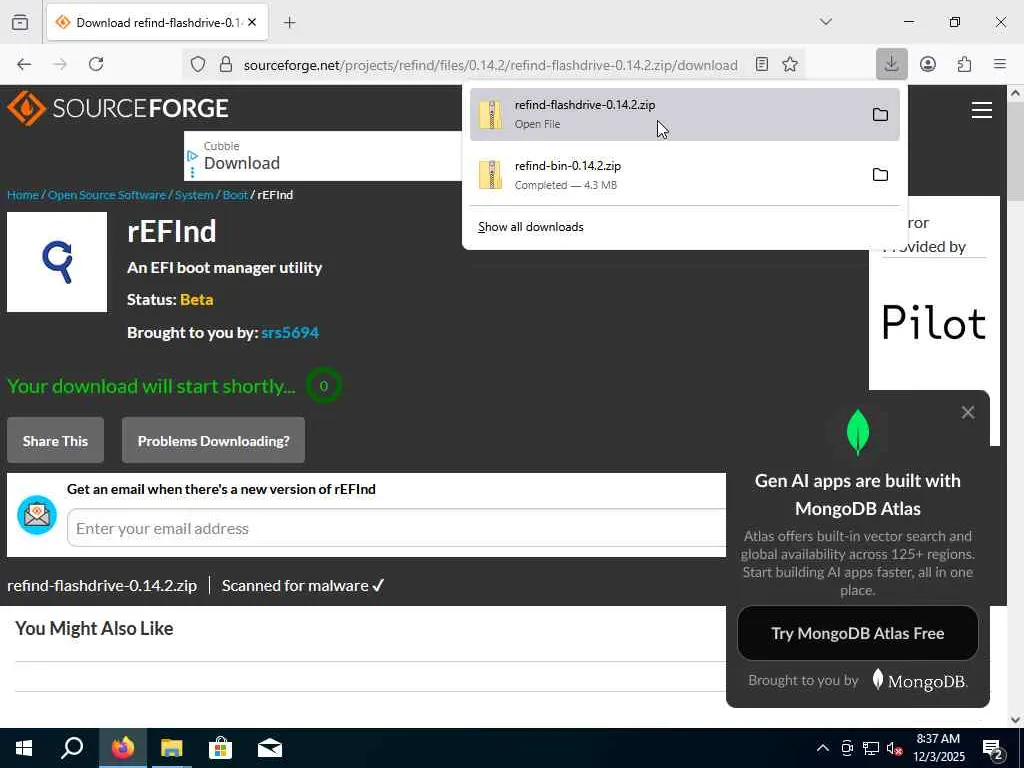Click the AdChoices icon on ad
Image resolution: width=1024 pixels, height=768 pixels.
(192, 156)
